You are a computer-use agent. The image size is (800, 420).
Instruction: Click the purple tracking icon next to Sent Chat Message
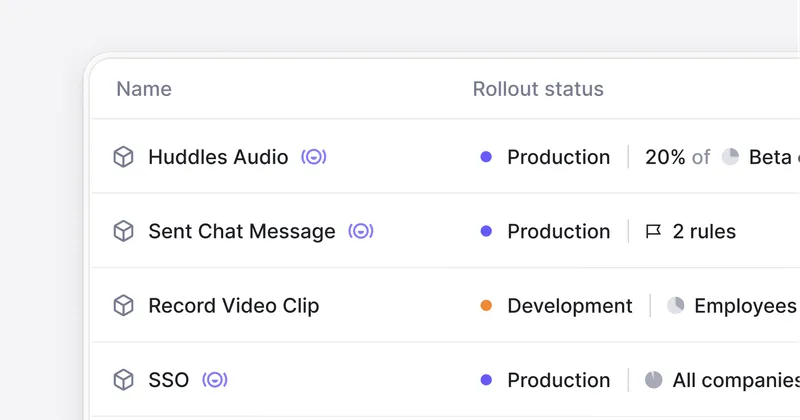(x=361, y=231)
